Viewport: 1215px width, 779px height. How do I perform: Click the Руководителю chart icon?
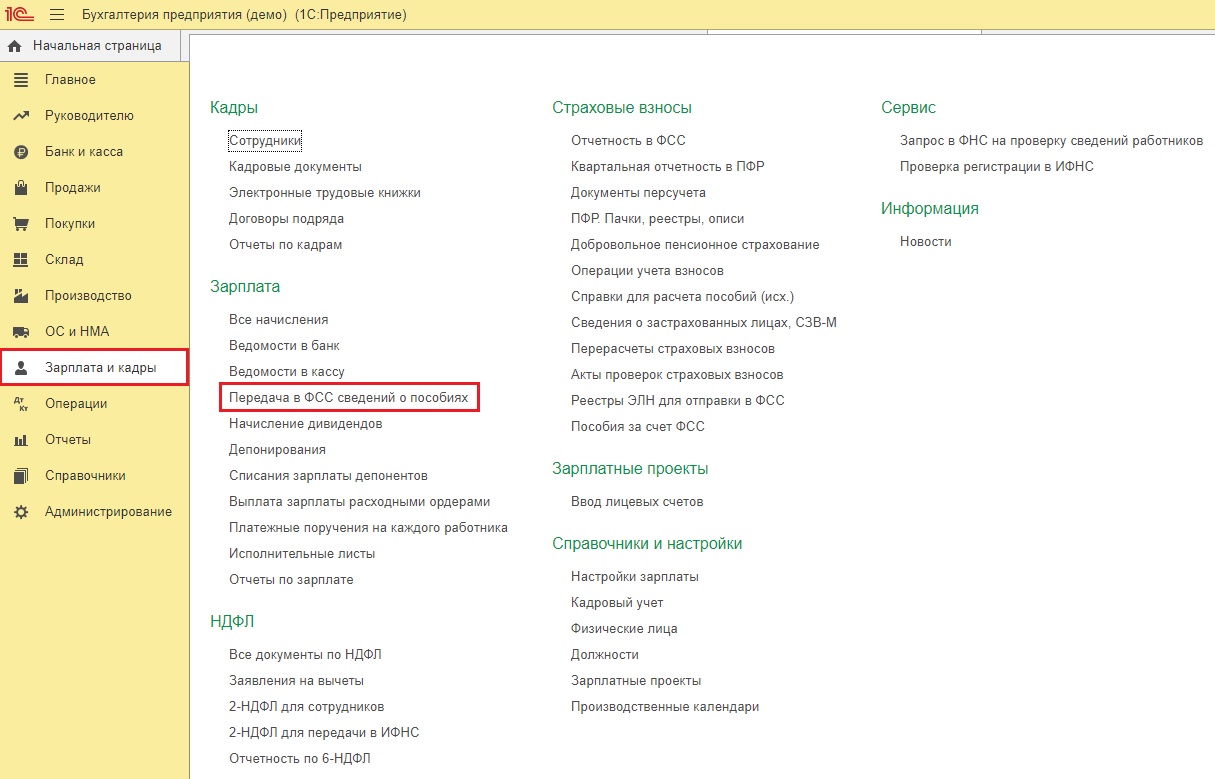[21, 116]
